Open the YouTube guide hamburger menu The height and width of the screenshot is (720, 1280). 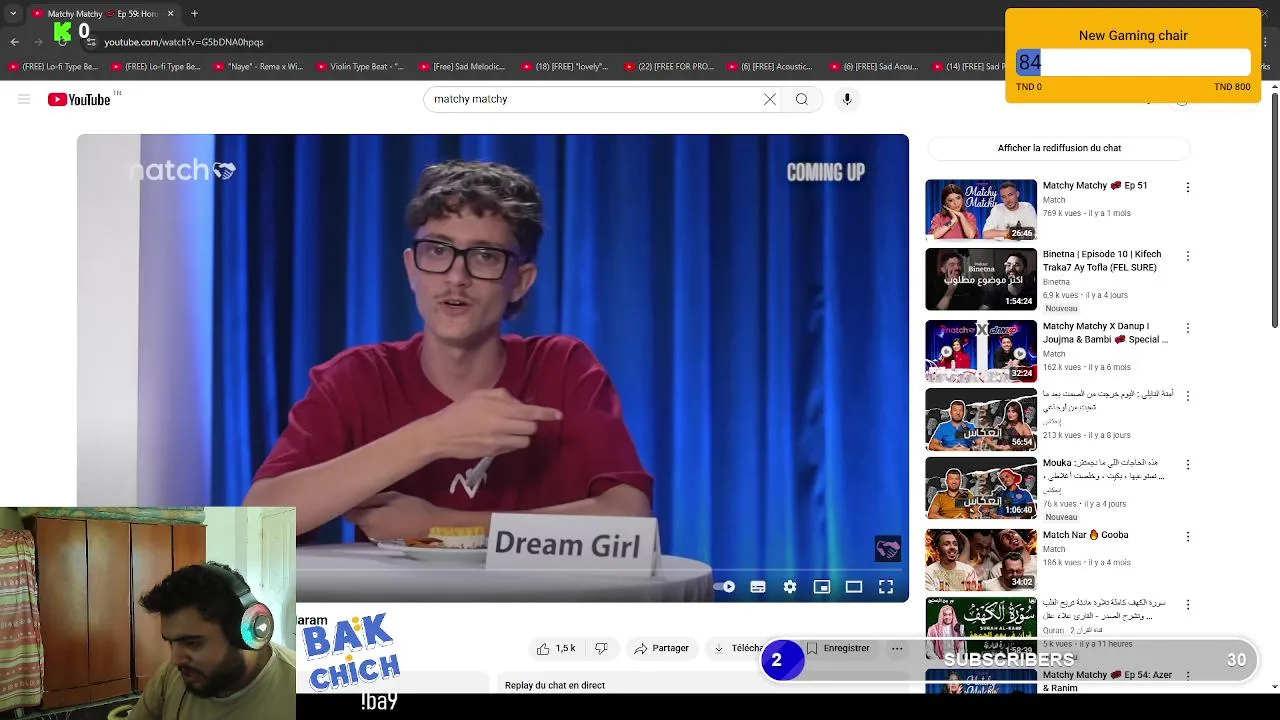(x=24, y=99)
